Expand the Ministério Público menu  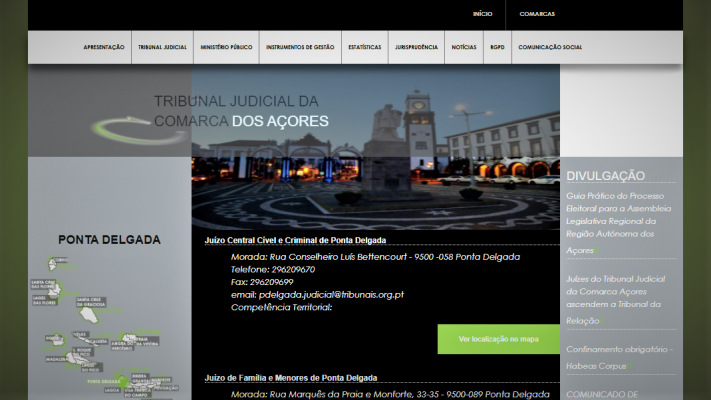coord(226,47)
